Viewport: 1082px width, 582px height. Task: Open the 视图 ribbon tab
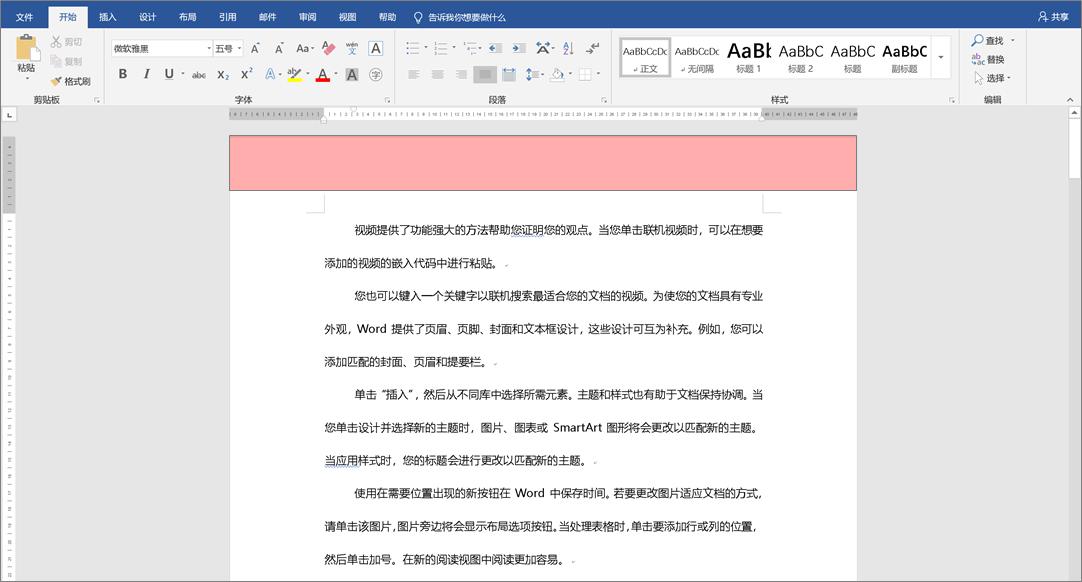coord(347,16)
